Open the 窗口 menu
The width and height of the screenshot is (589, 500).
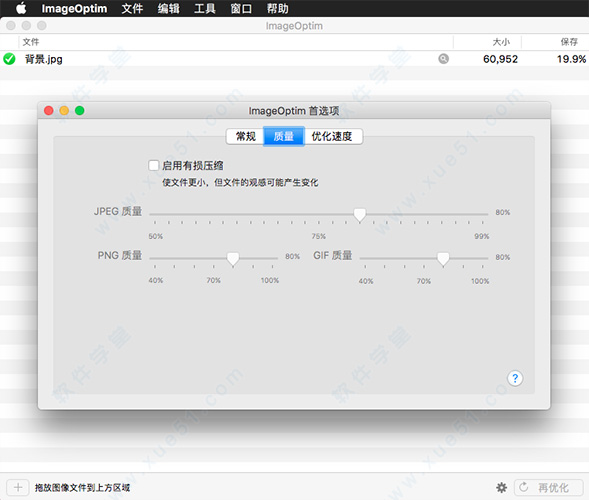click(241, 8)
